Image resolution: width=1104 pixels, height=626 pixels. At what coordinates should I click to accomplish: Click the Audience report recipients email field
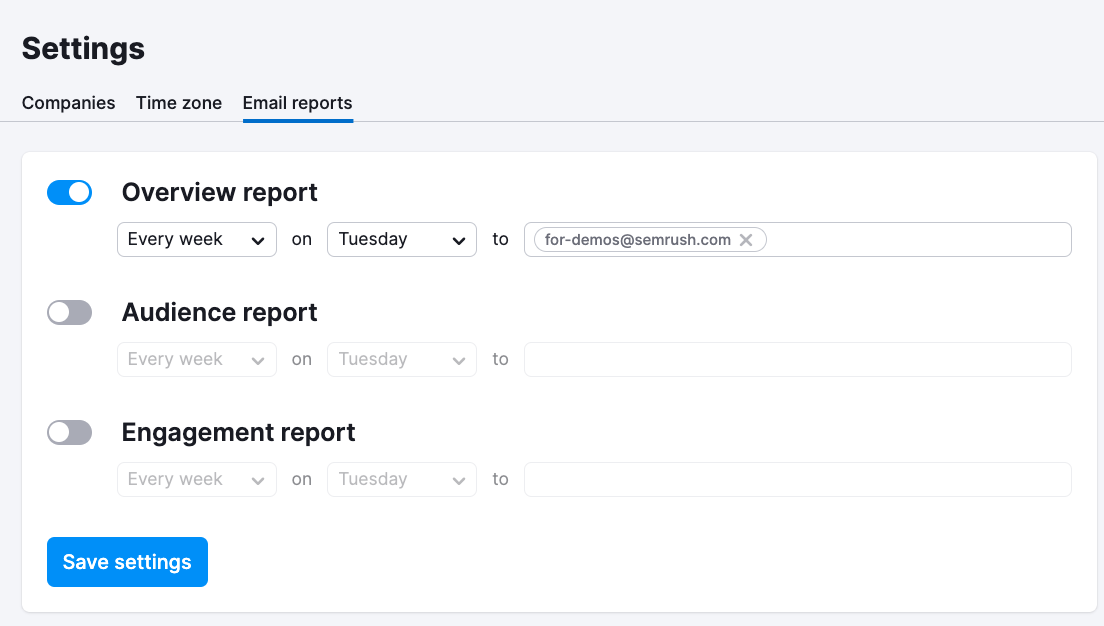click(797, 360)
